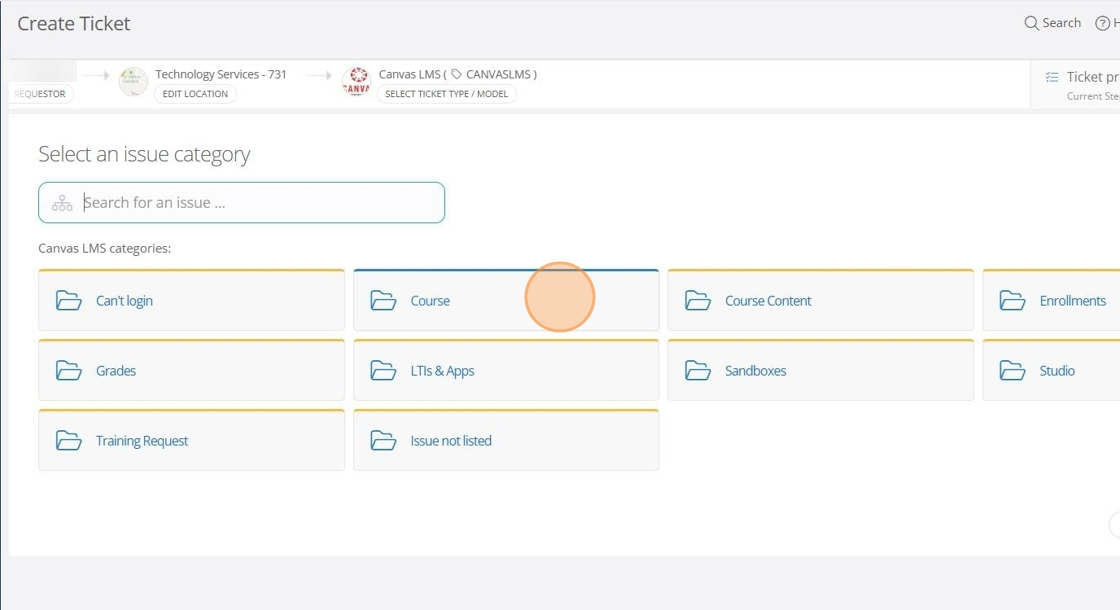Click the Technology Services location avatar
This screenshot has height=610, width=1120.
[x=133, y=82]
